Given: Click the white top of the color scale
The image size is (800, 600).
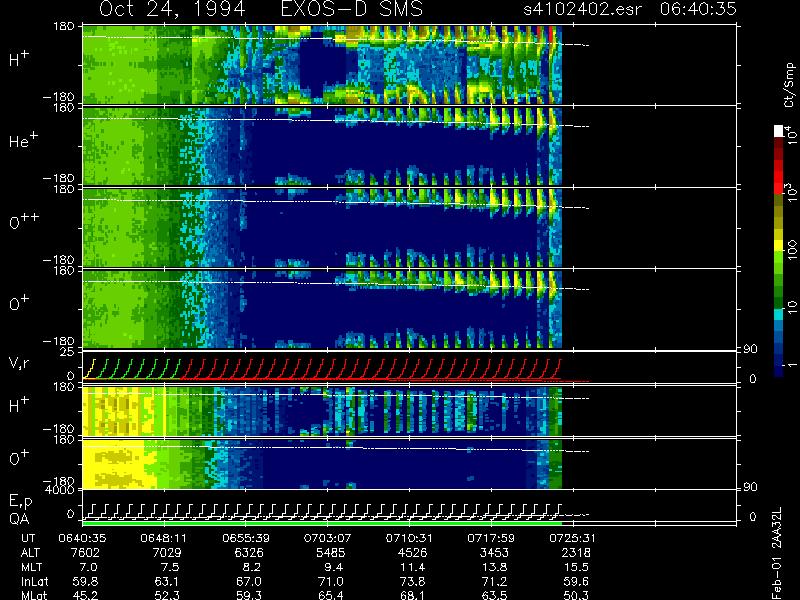Looking at the screenshot, I should coord(779,131).
